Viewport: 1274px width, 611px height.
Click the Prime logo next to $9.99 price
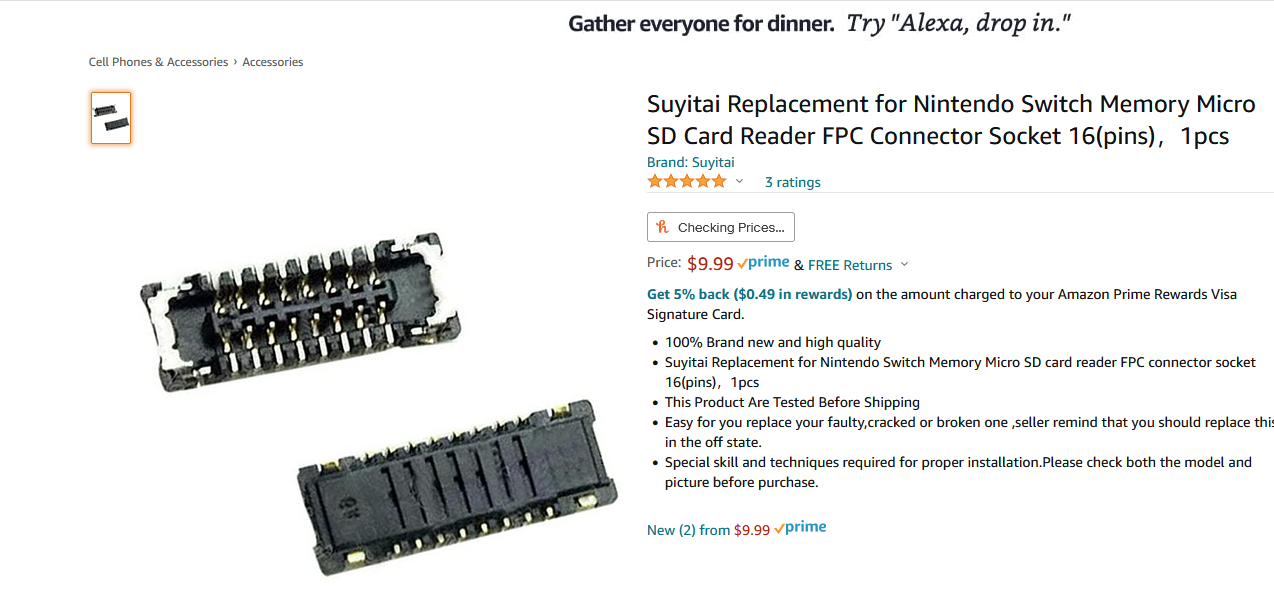pos(763,263)
